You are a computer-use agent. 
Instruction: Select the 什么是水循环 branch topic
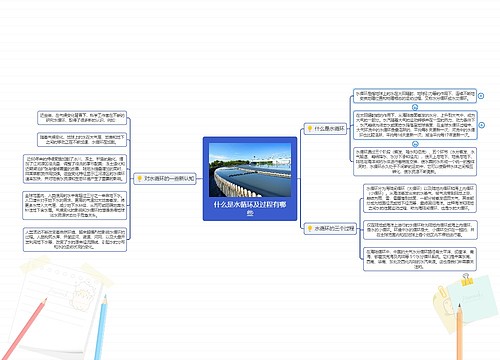pos(325,128)
